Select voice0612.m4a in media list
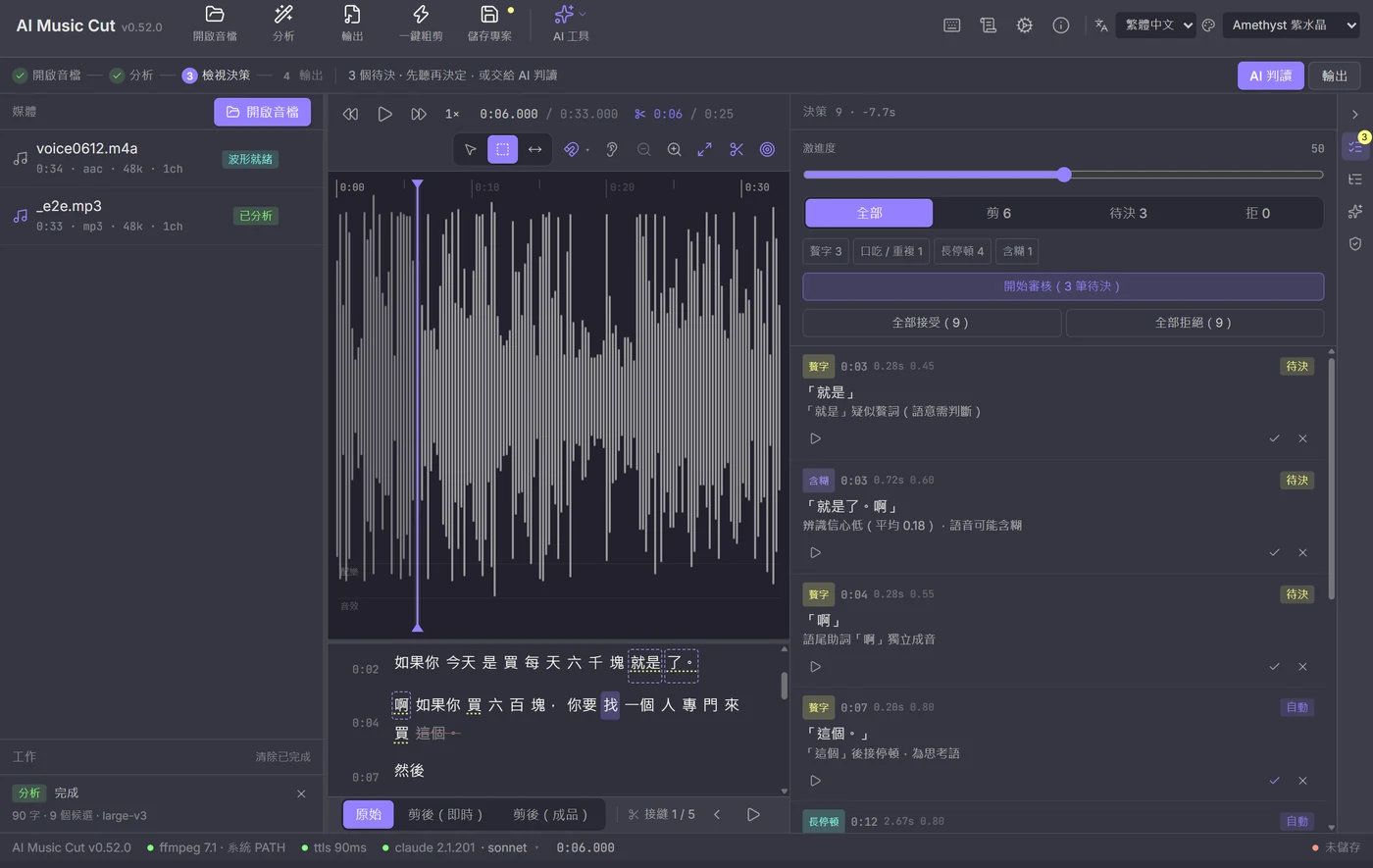1373x868 pixels. click(161, 158)
